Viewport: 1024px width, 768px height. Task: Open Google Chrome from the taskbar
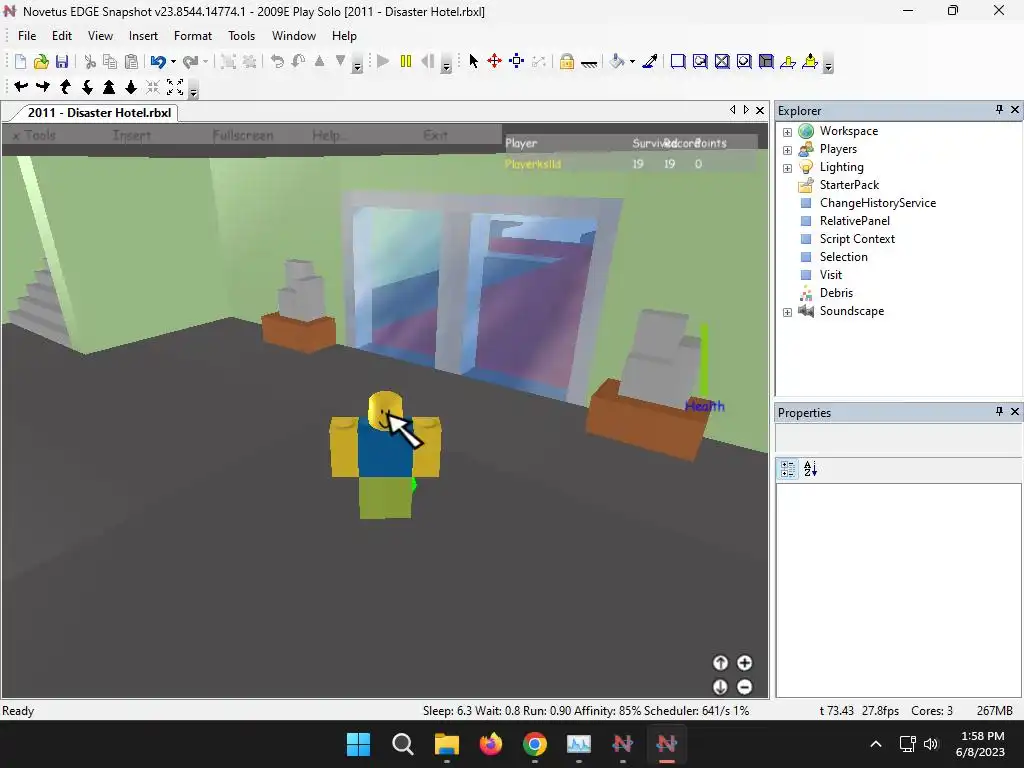click(x=535, y=744)
